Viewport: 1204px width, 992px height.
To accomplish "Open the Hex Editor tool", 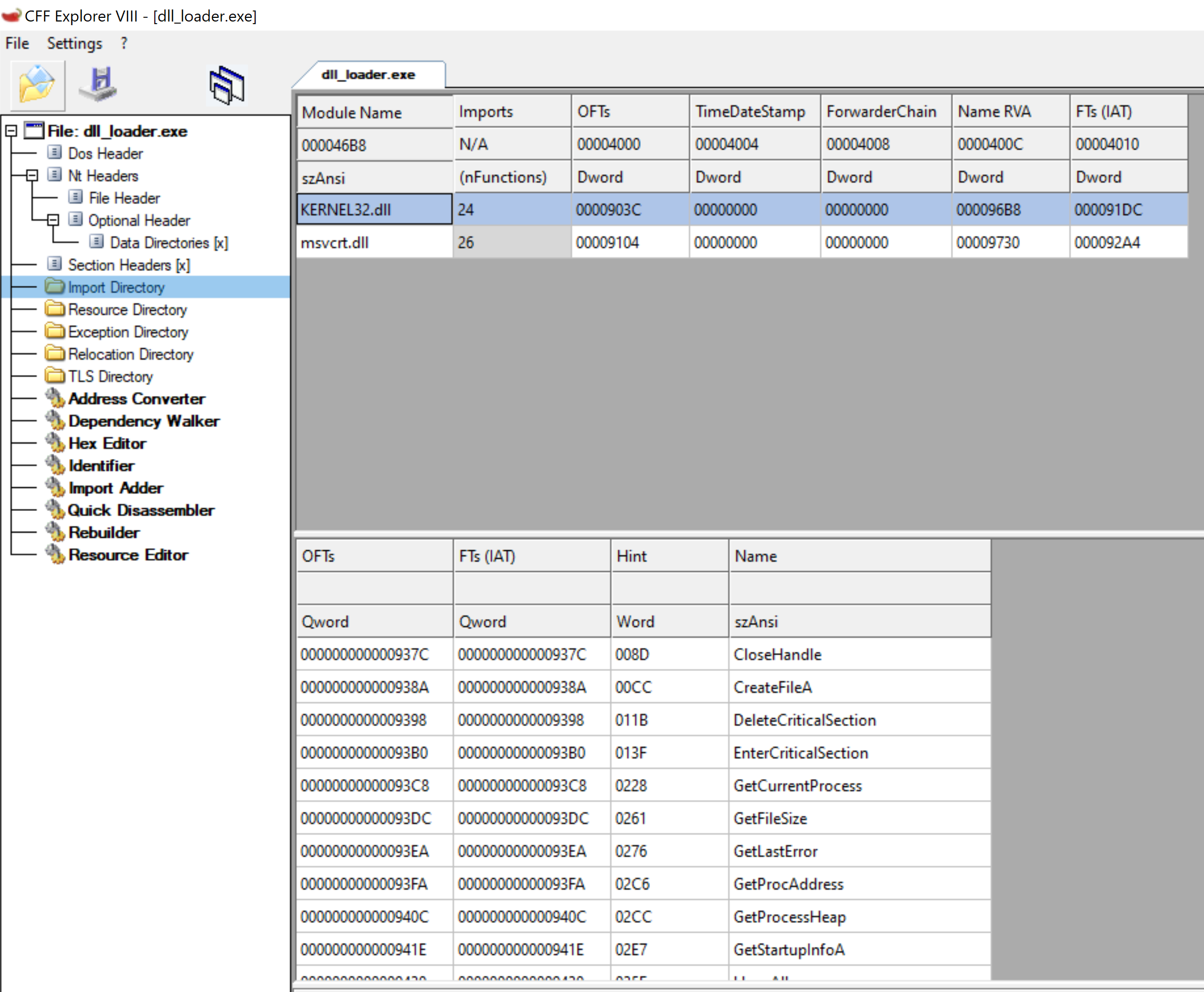I will (x=107, y=443).
